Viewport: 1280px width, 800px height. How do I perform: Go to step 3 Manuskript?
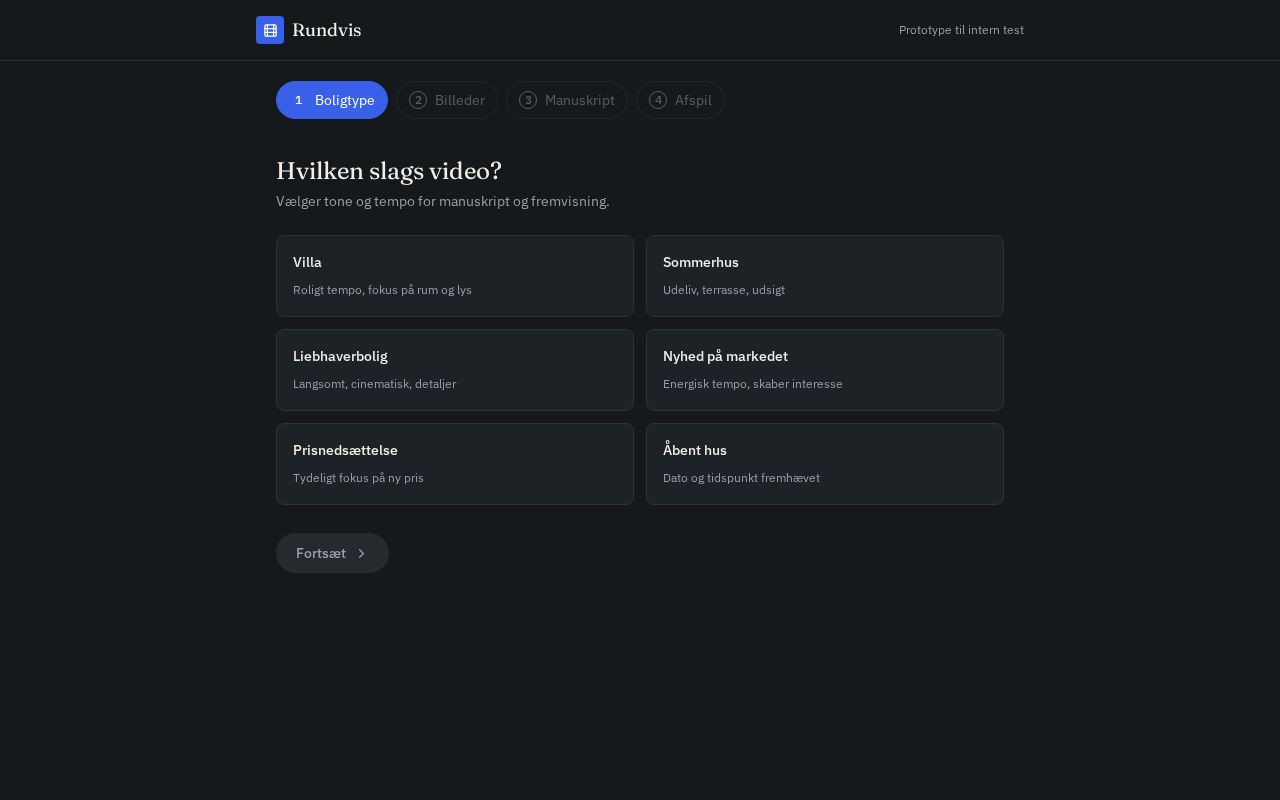tap(567, 100)
